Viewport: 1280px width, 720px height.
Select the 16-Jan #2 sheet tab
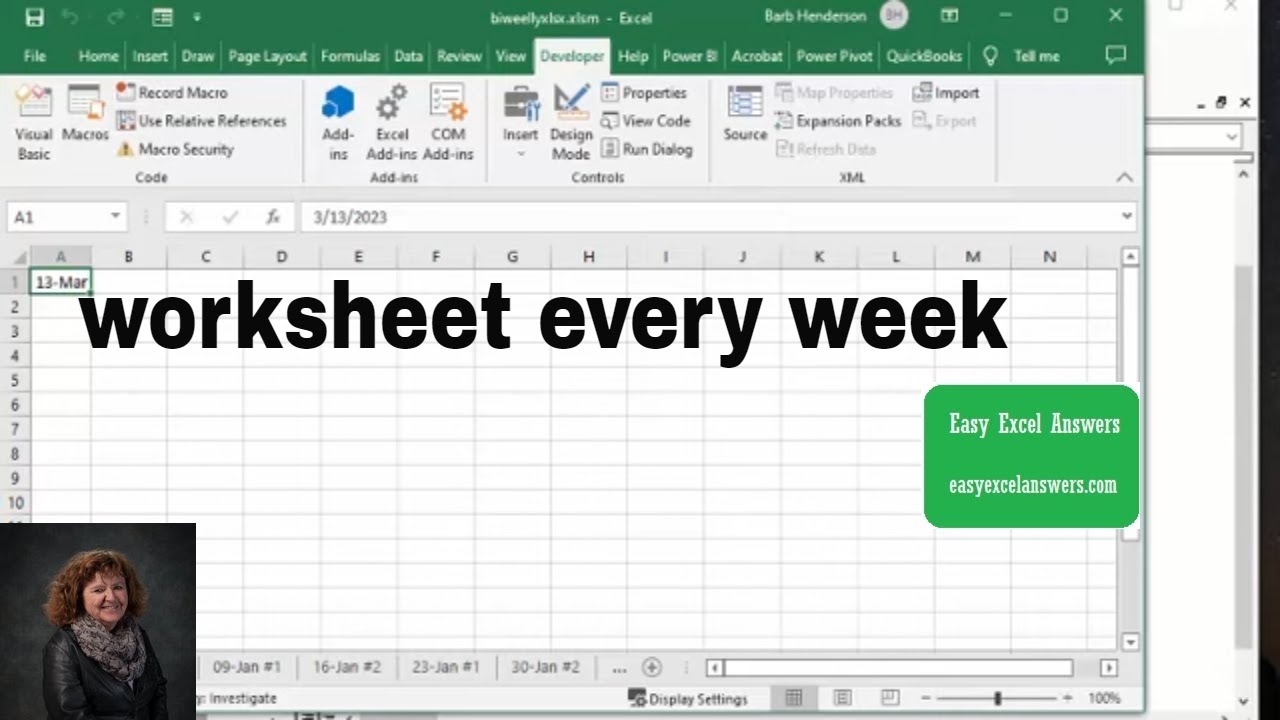click(347, 667)
